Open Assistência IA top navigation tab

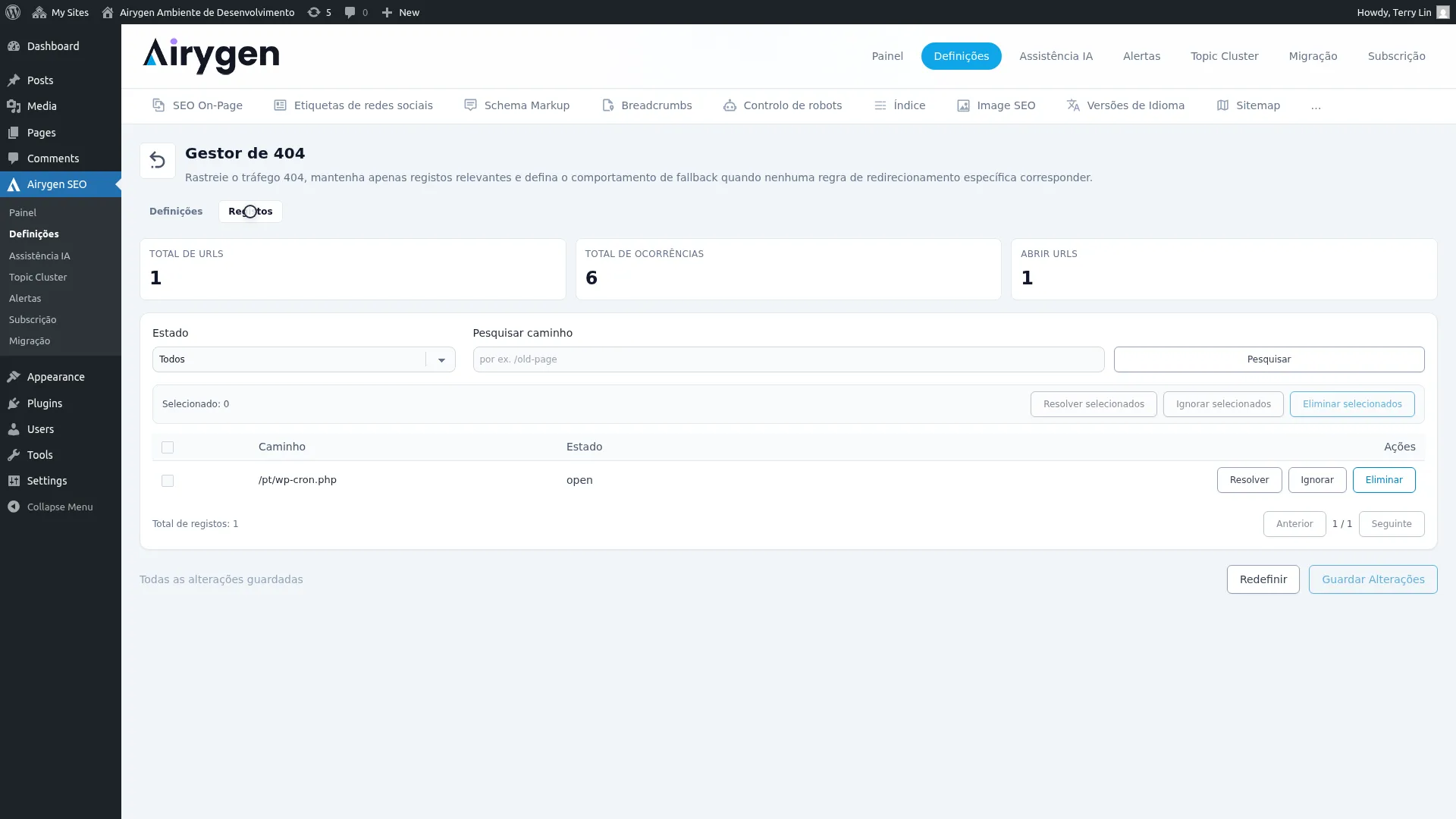1056,56
